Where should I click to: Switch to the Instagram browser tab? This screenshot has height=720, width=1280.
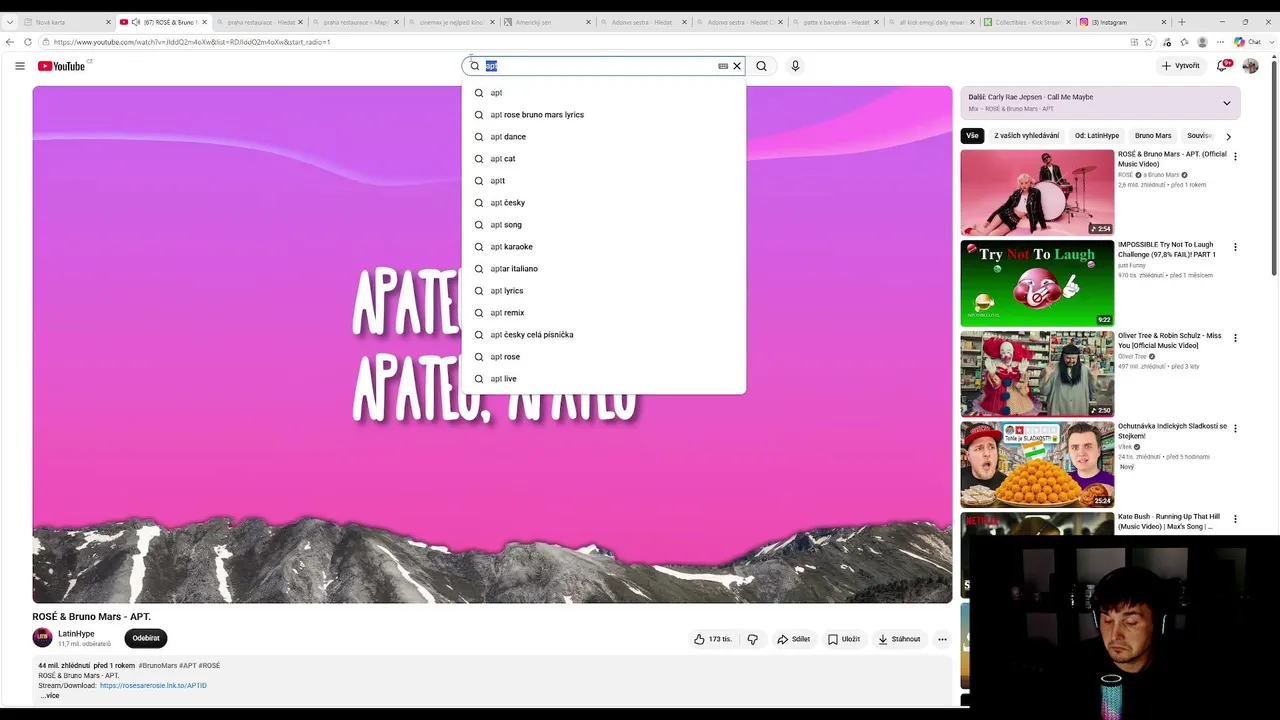point(1124,22)
